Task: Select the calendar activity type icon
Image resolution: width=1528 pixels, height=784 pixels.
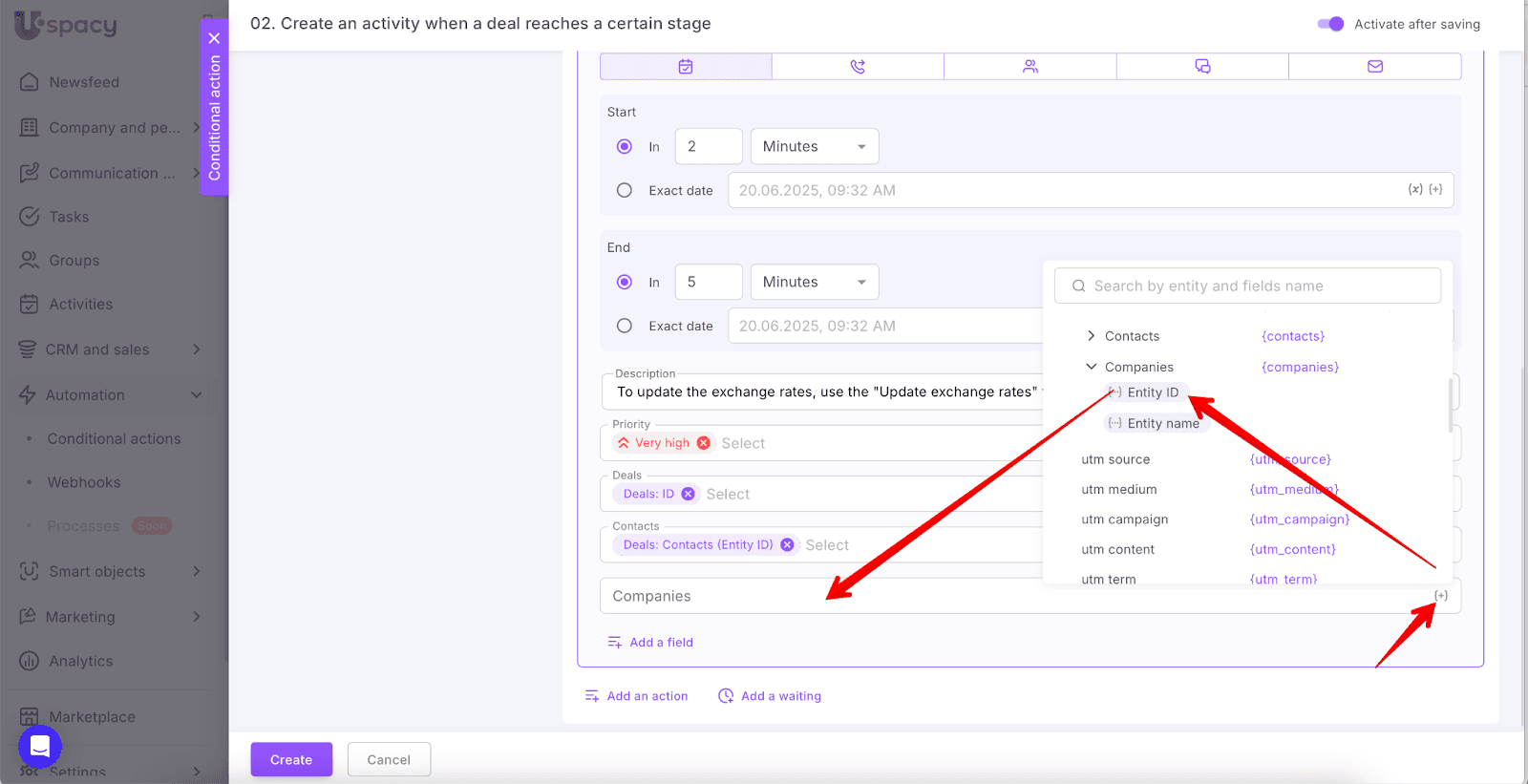Action: [x=686, y=67]
